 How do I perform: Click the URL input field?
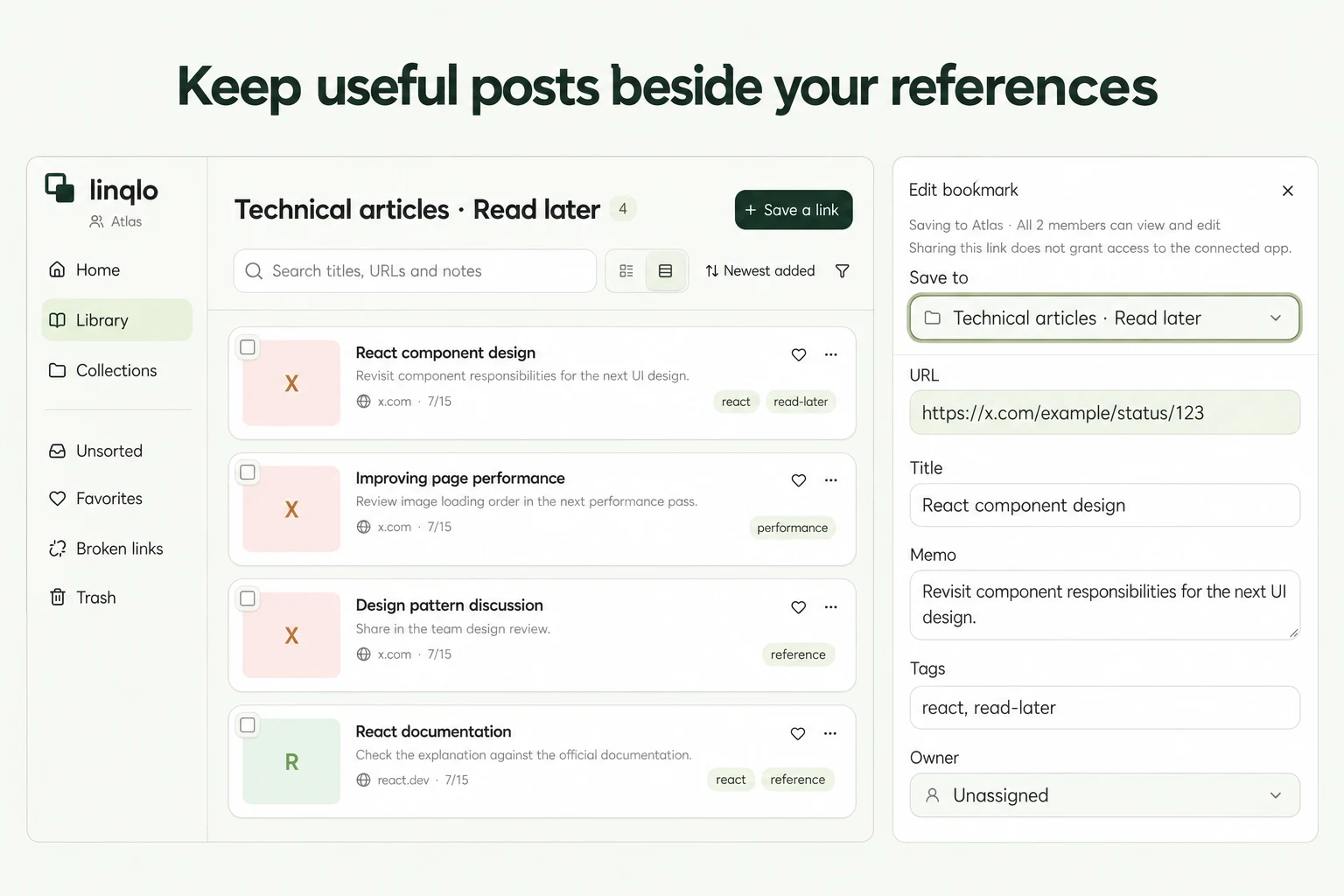(1104, 413)
